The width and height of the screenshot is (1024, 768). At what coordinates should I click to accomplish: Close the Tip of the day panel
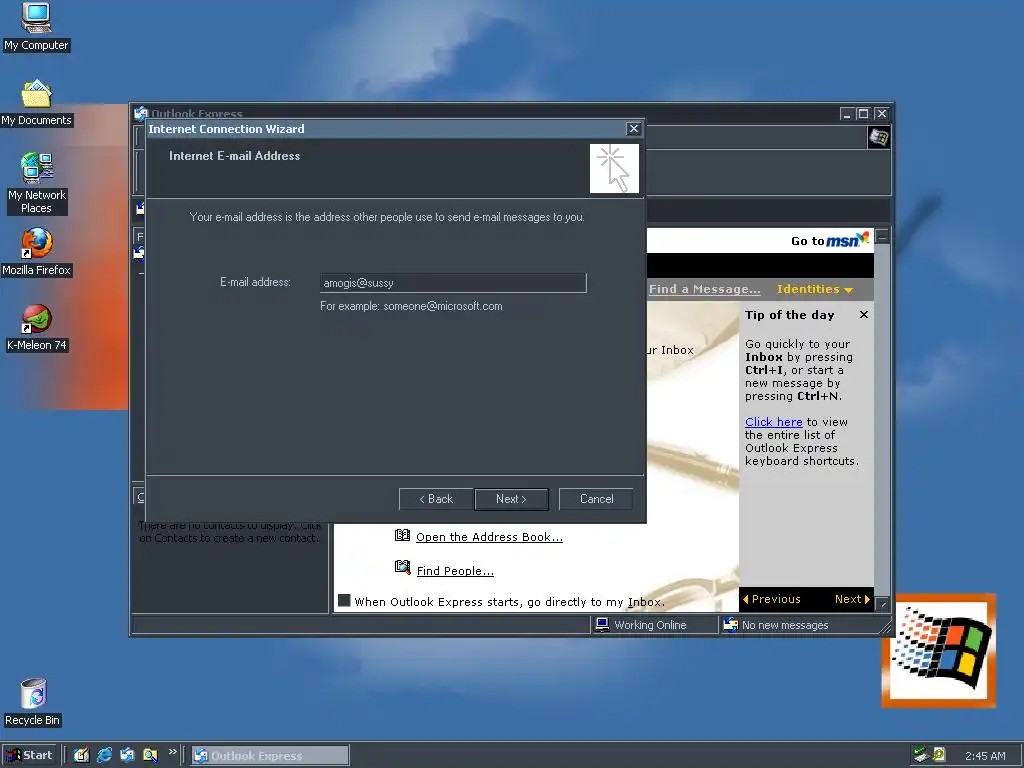pyautogui.click(x=863, y=315)
